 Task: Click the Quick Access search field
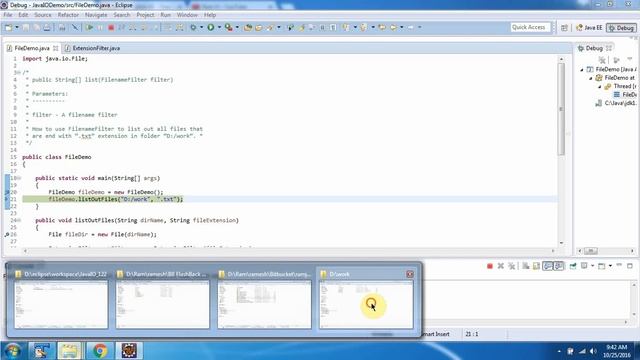pyautogui.click(x=530, y=27)
